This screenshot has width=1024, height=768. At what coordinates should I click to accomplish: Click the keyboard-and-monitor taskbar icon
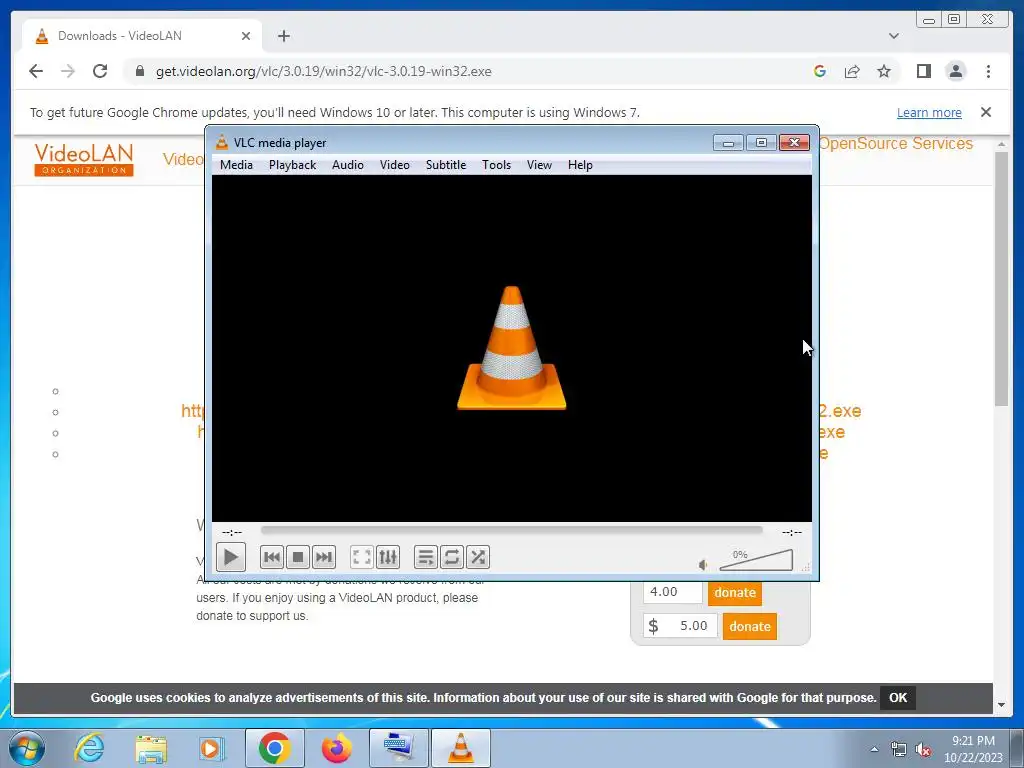[x=399, y=748]
